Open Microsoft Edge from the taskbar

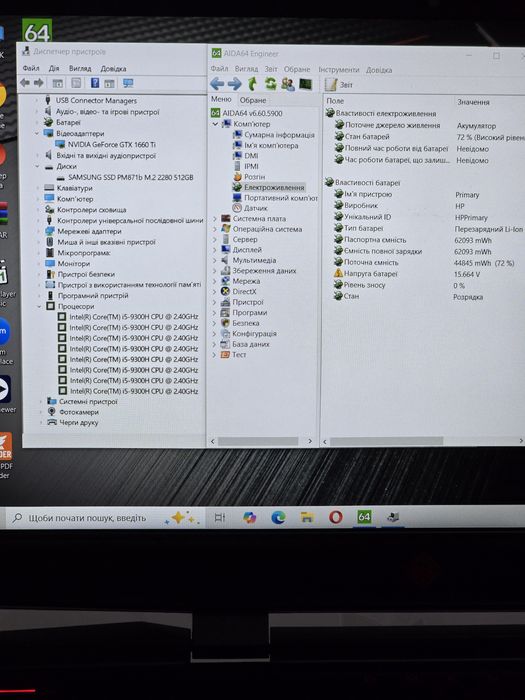coord(278,517)
